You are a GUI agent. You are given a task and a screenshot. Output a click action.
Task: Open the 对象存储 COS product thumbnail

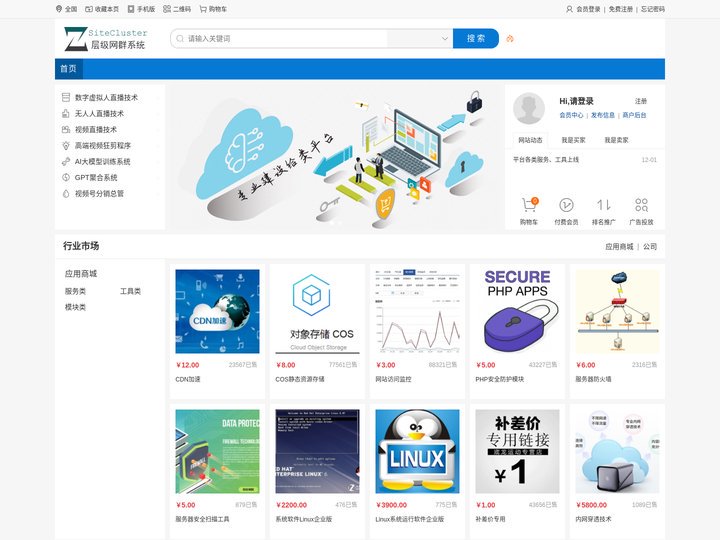tap(317, 311)
